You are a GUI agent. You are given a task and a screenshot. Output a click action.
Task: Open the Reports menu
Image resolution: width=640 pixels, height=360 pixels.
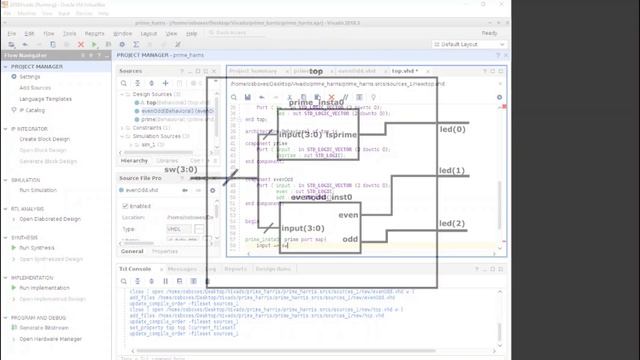click(95, 33)
